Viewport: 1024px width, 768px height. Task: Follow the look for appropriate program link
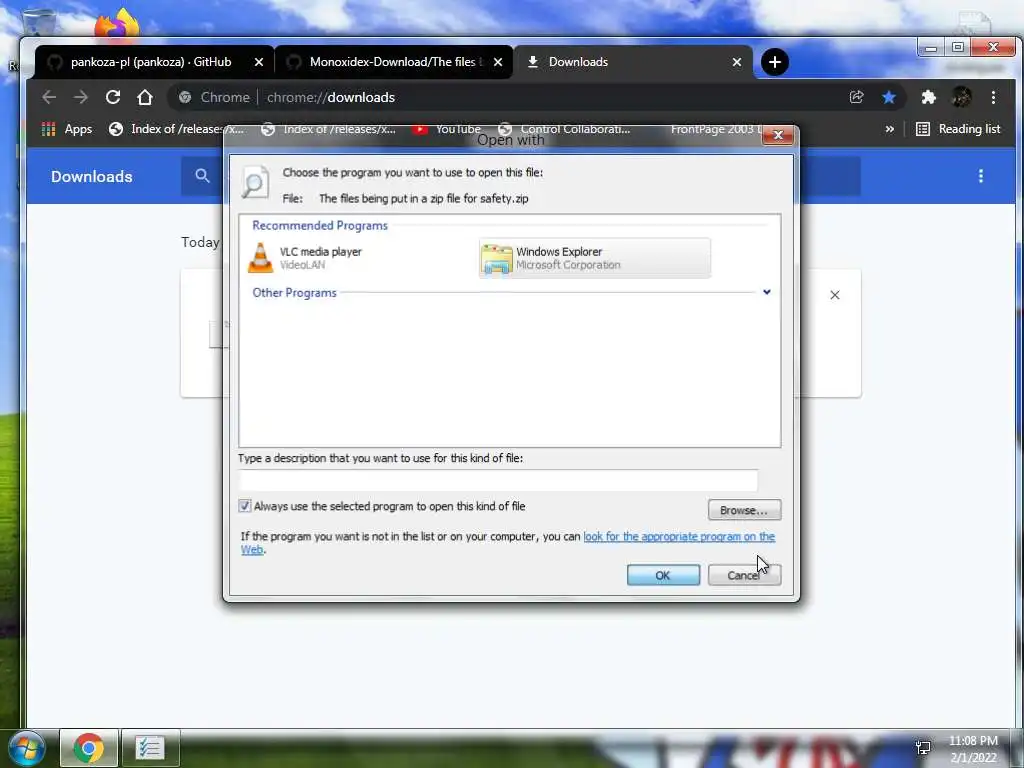point(679,536)
